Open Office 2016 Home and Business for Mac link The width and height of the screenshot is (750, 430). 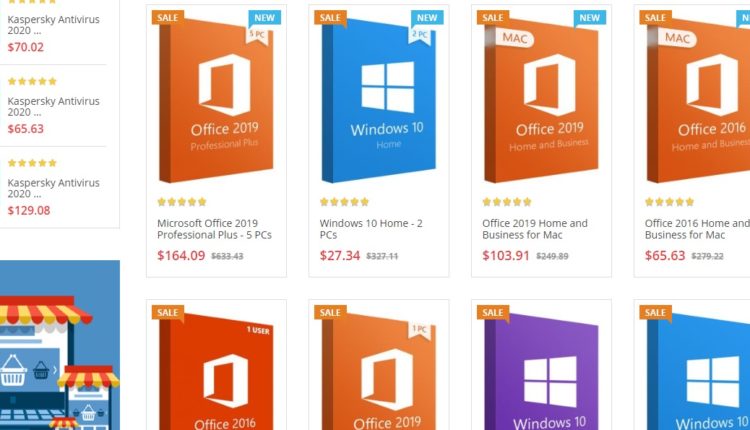tap(697, 229)
